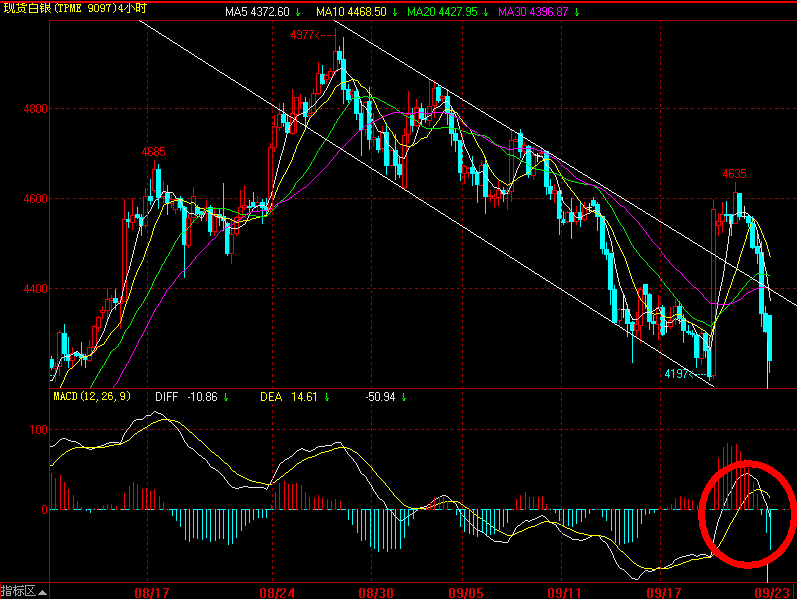Click the 0 level on MACD axis
This screenshot has width=797, height=599.
click(x=45, y=510)
